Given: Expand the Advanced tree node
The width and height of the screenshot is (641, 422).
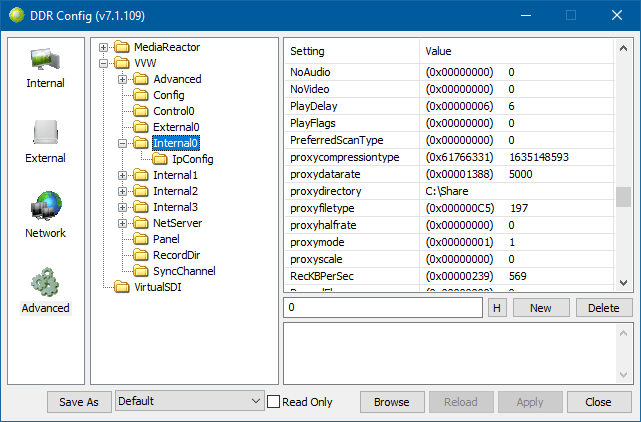Looking at the screenshot, I should point(122,79).
